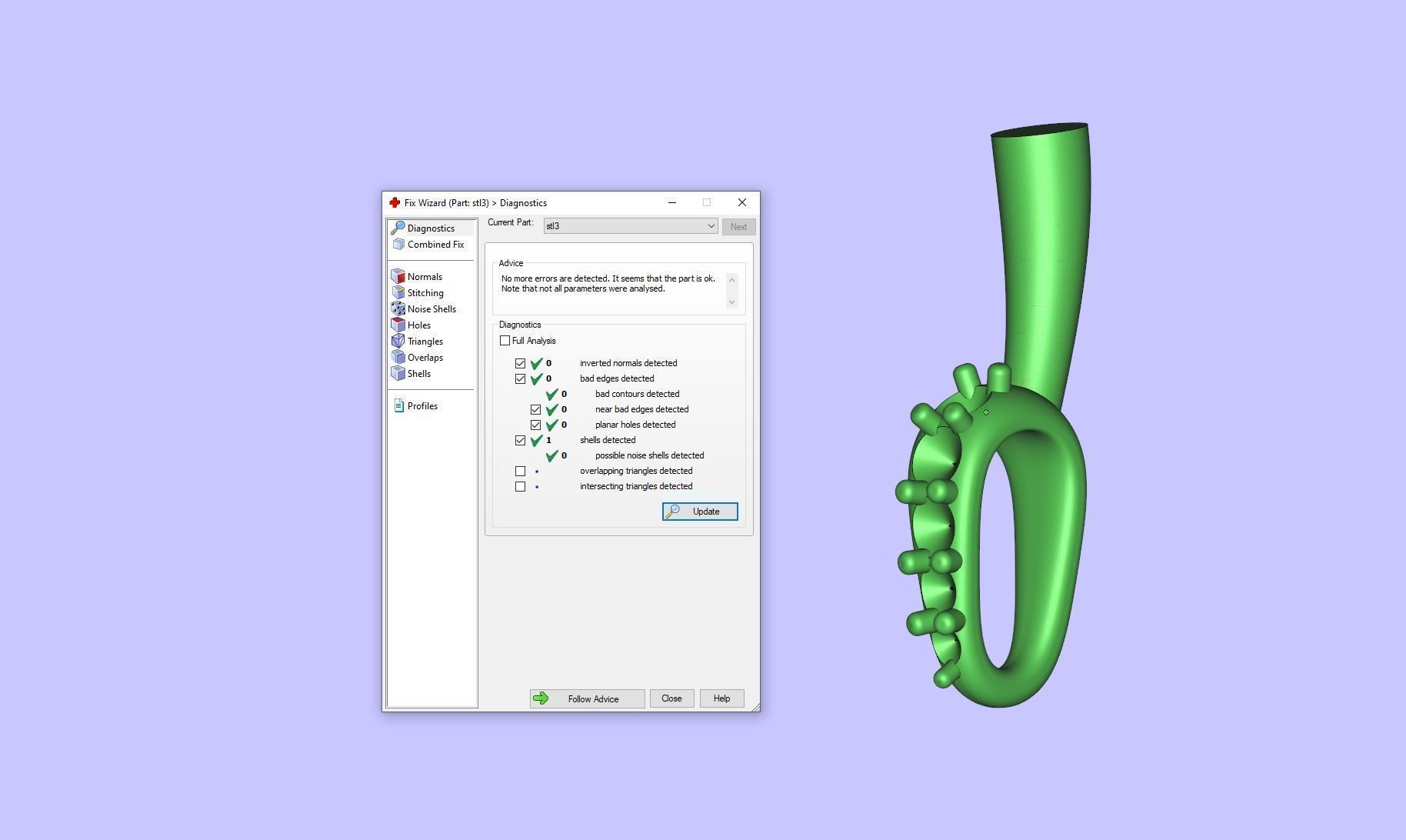Click the 'bad contours detected' label
This screenshot has width=1406, height=840.
pyautogui.click(x=637, y=394)
